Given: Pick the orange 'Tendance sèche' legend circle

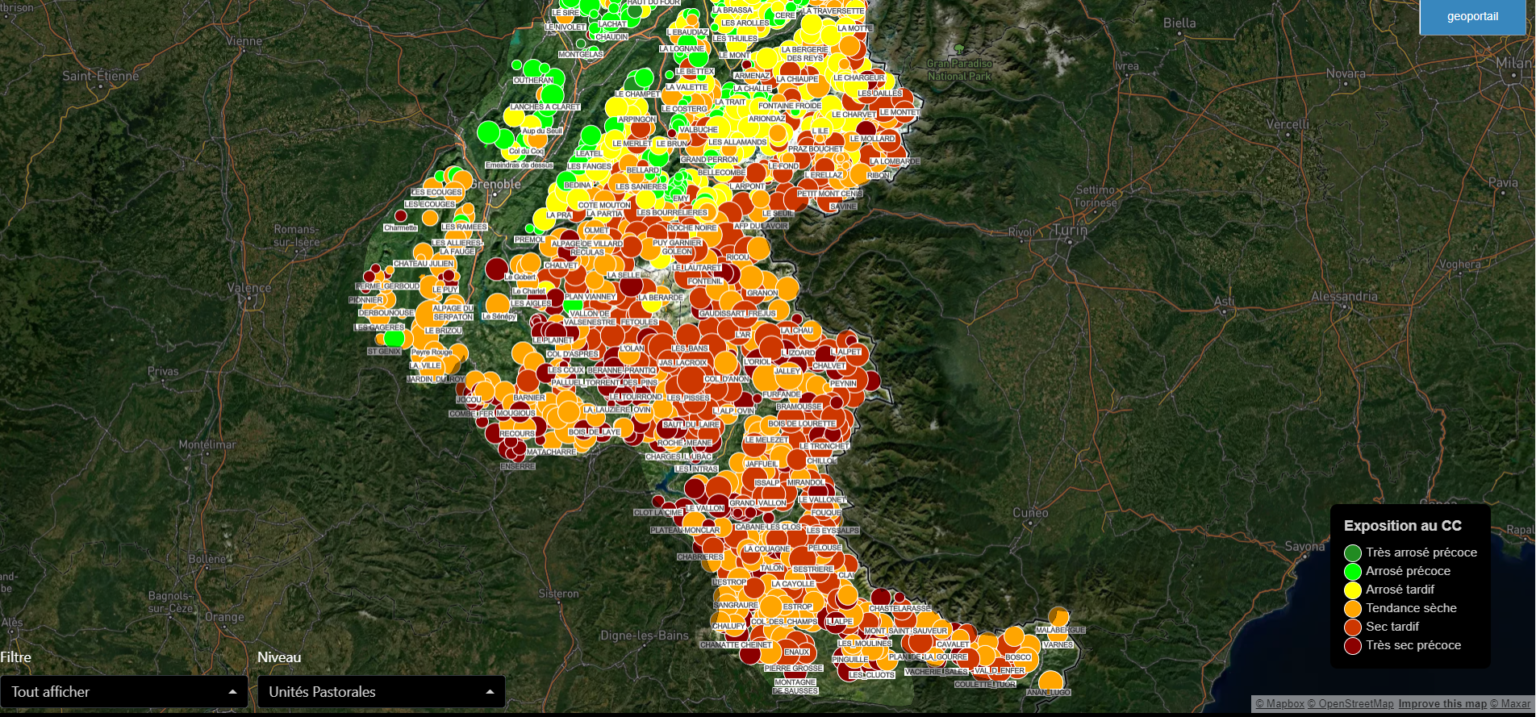Looking at the screenshot, I should click(1353, 608).
